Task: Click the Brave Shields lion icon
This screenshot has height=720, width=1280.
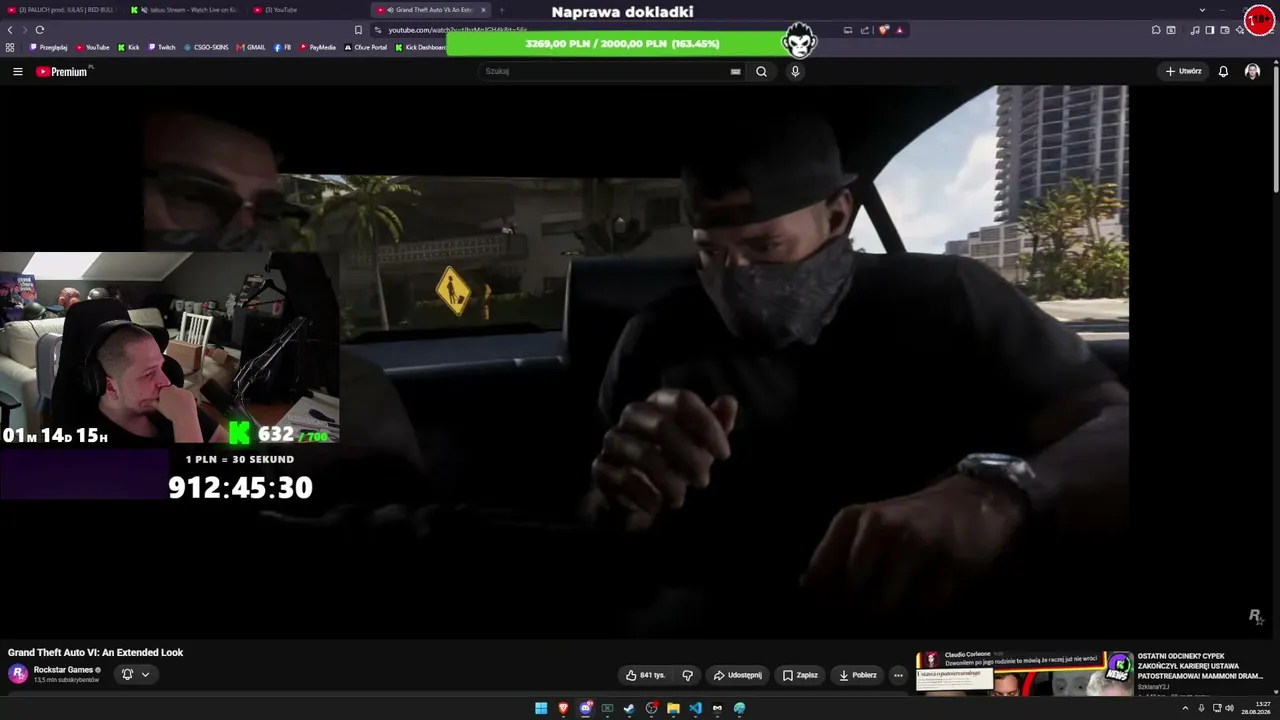Action: [883, 30]
